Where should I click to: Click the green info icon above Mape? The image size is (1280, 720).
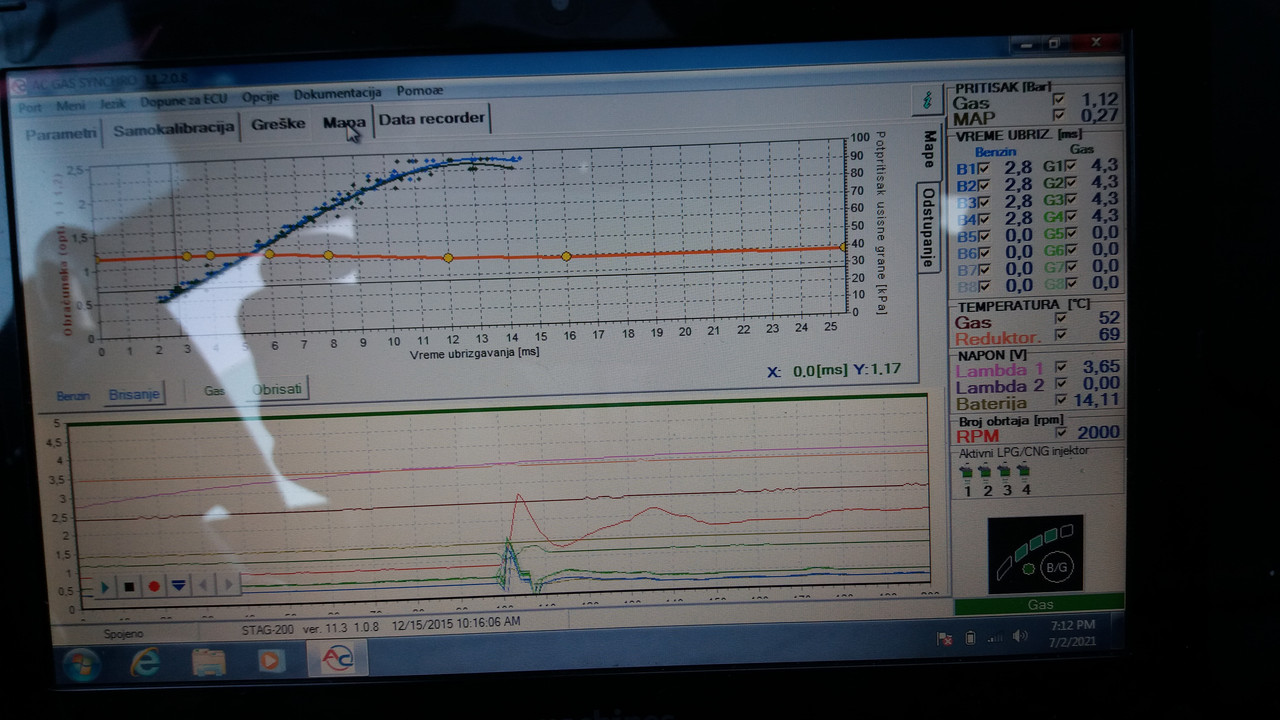(928, 100)
